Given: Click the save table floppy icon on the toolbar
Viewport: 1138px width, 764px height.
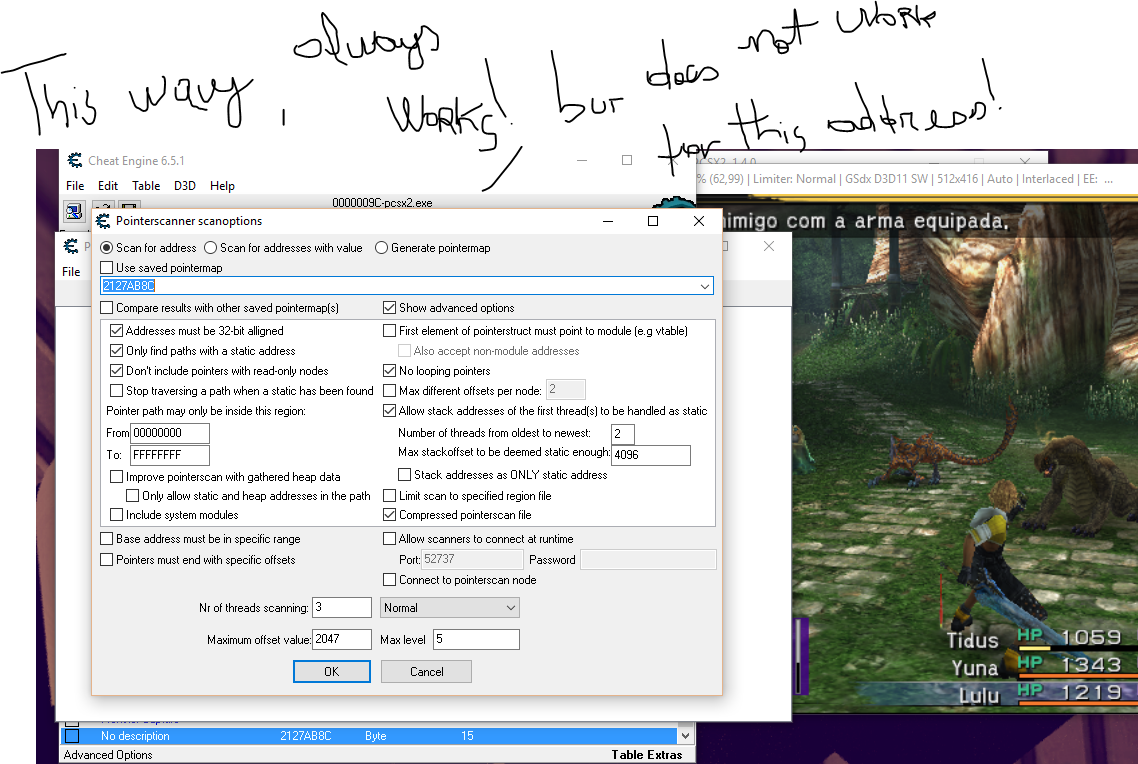Looking at the screenshot, I should 131,207.
